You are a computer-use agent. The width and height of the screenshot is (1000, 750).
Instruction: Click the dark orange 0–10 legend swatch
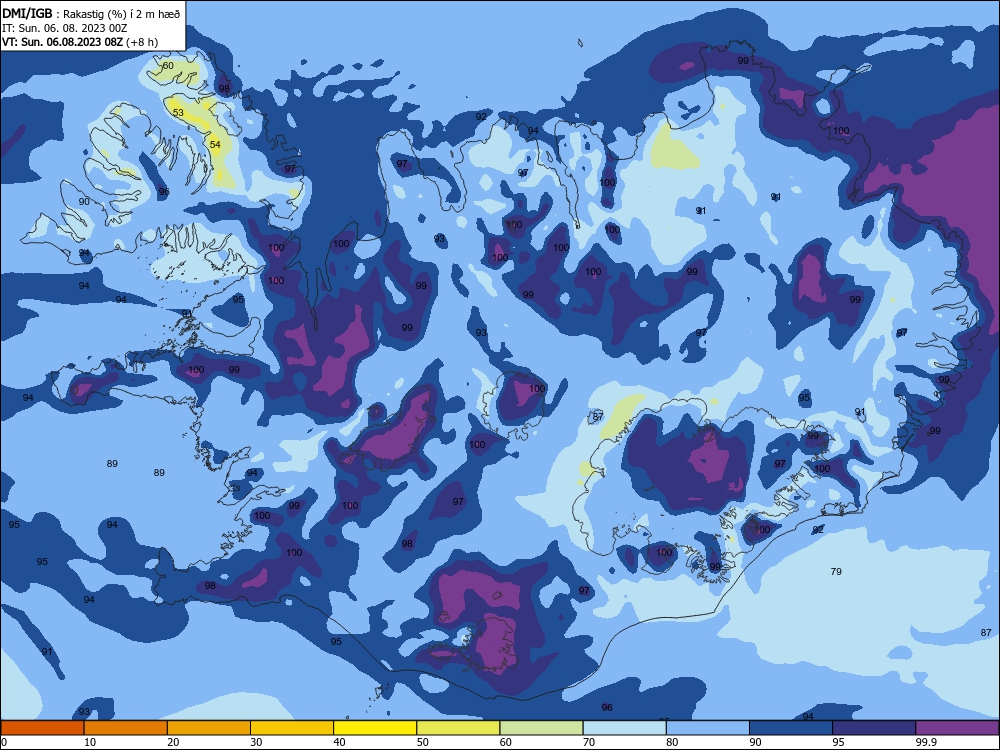pos(42,728)
